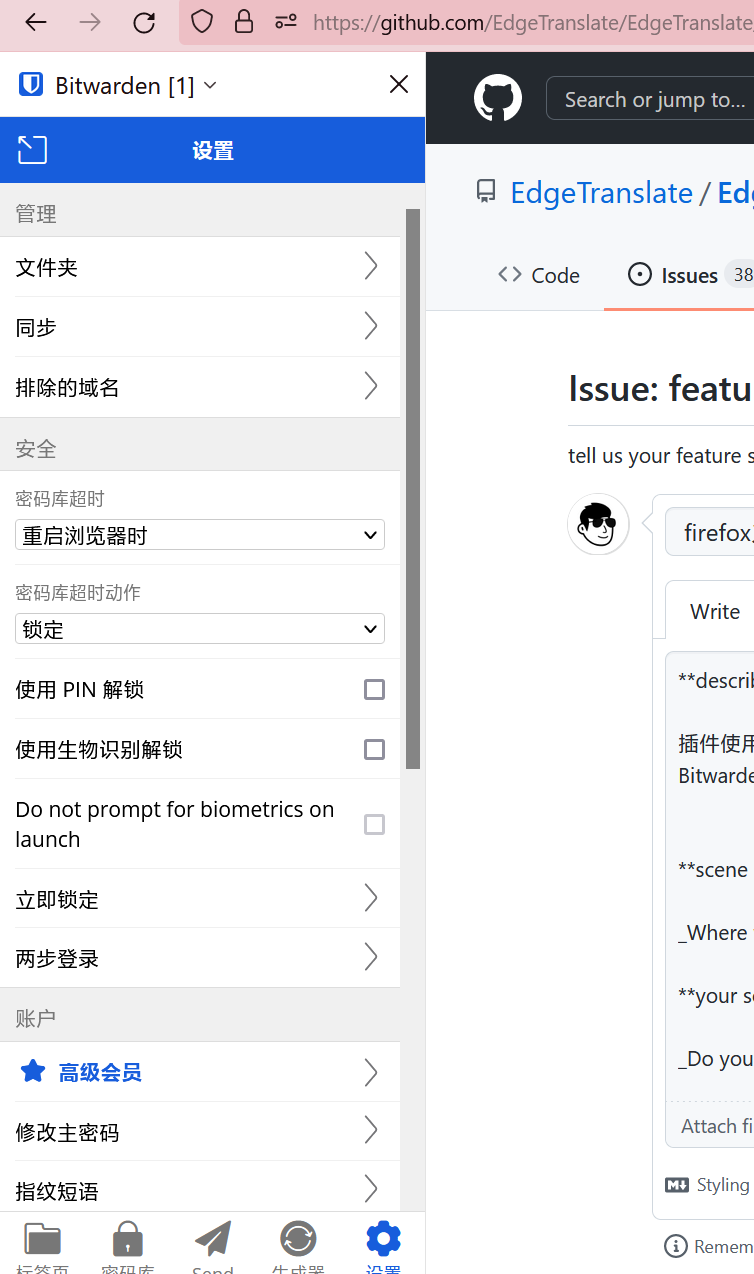
Task: Check Do not prompt for biometrics on launch
Action: pos(374,824)
